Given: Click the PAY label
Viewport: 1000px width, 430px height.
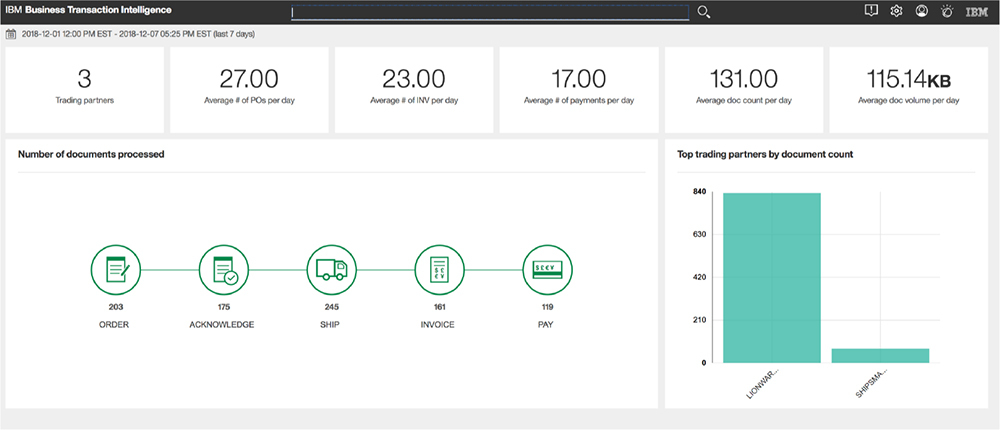Looking at the screenshot, I should click(x=545, y=325).
